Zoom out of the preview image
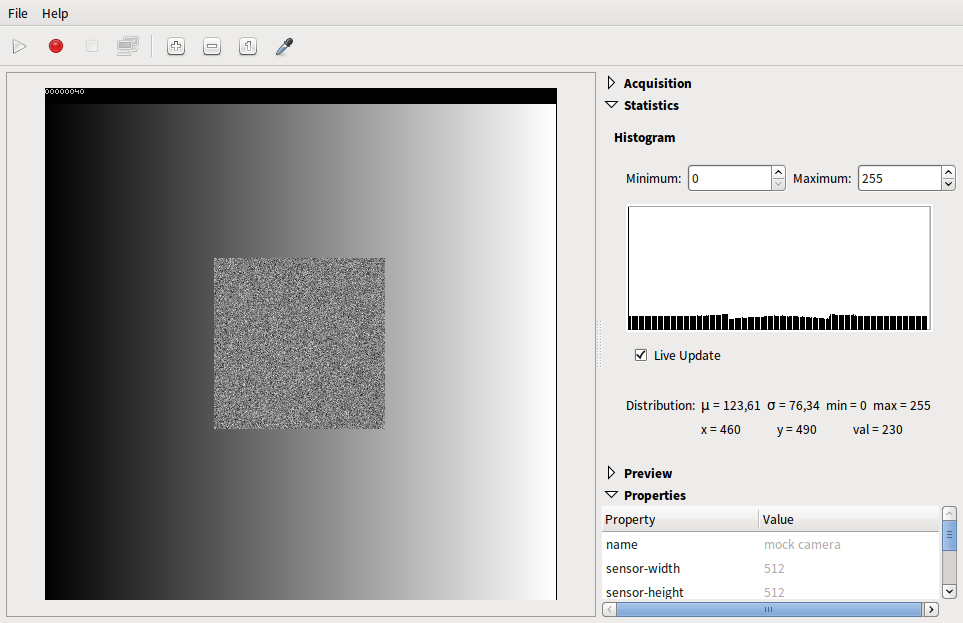 pos(212,46)
